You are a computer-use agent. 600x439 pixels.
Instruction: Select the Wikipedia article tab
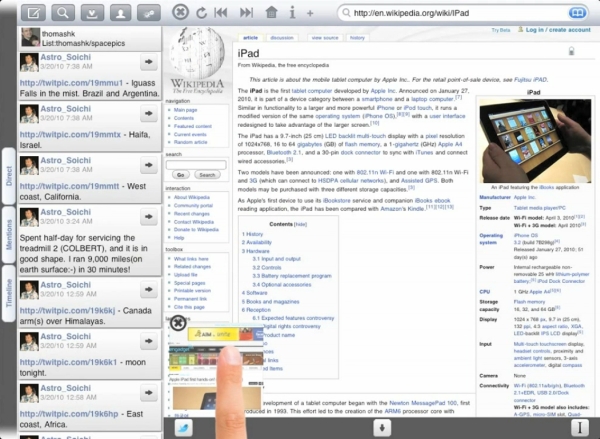250,38
